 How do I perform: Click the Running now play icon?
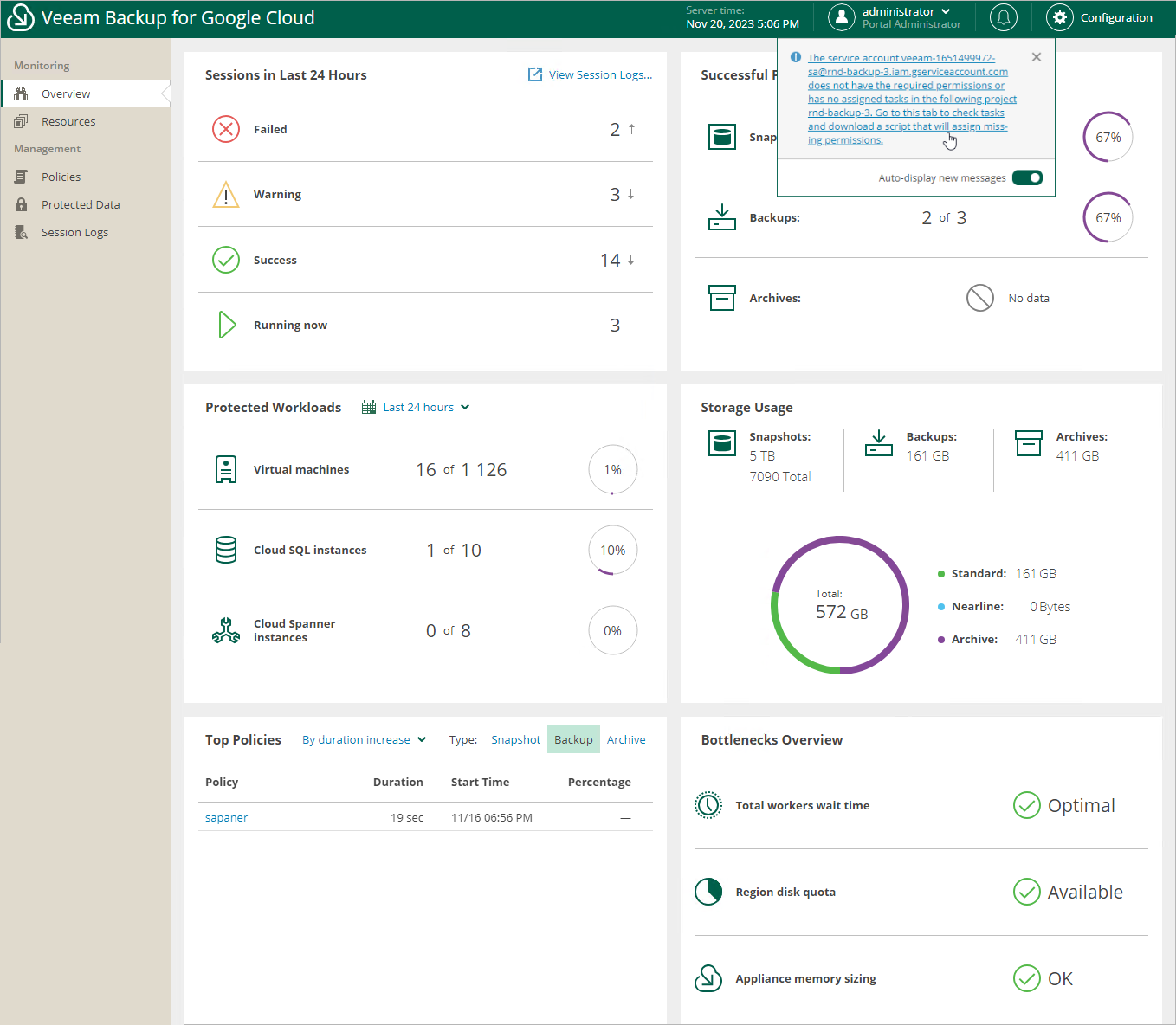(x=227, y=325)
